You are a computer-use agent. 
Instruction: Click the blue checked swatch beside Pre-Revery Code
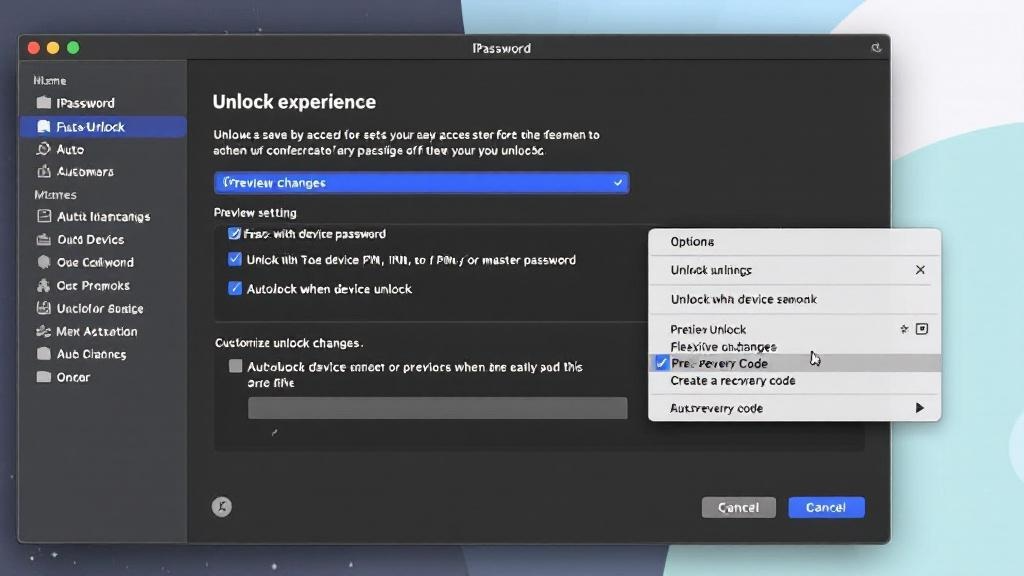660,363
